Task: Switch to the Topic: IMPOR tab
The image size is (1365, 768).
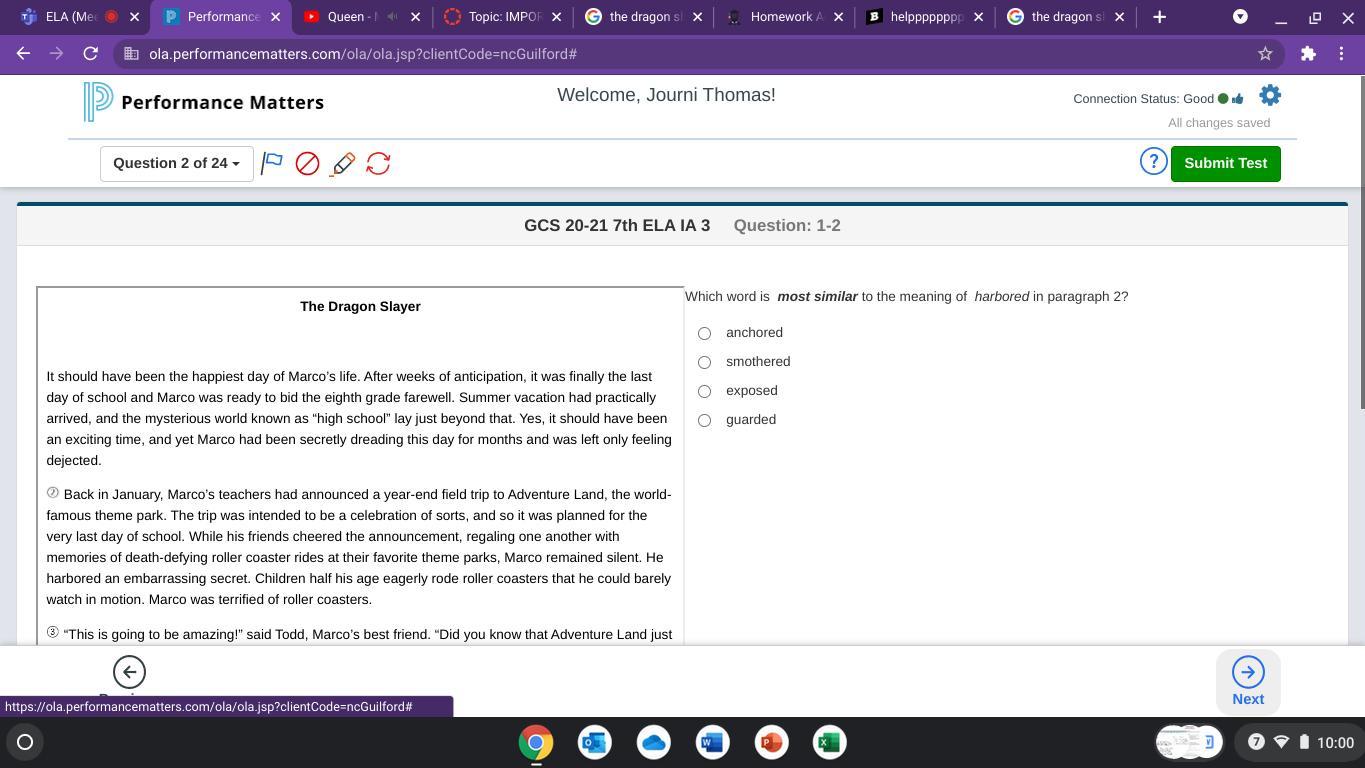Action: 505,17
